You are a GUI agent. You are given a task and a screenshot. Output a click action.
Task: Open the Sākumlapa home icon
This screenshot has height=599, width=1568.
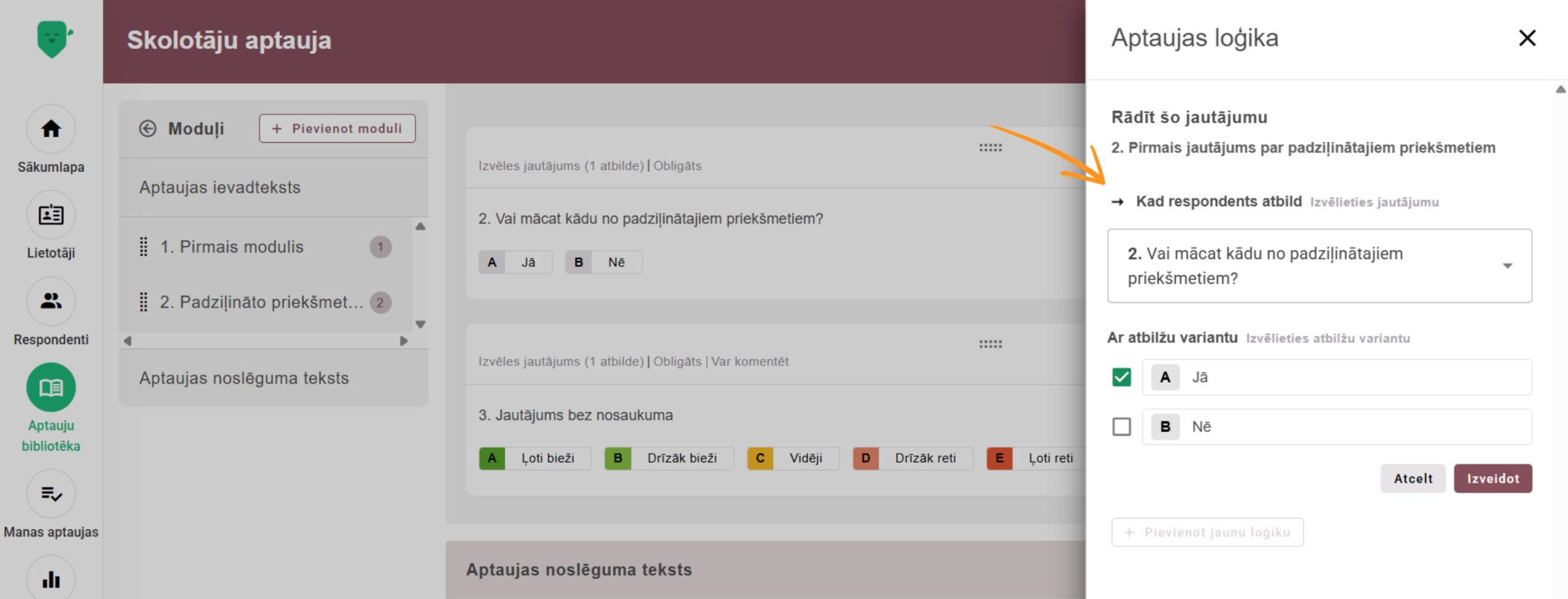pyautogui.click(x=51, y=129)
